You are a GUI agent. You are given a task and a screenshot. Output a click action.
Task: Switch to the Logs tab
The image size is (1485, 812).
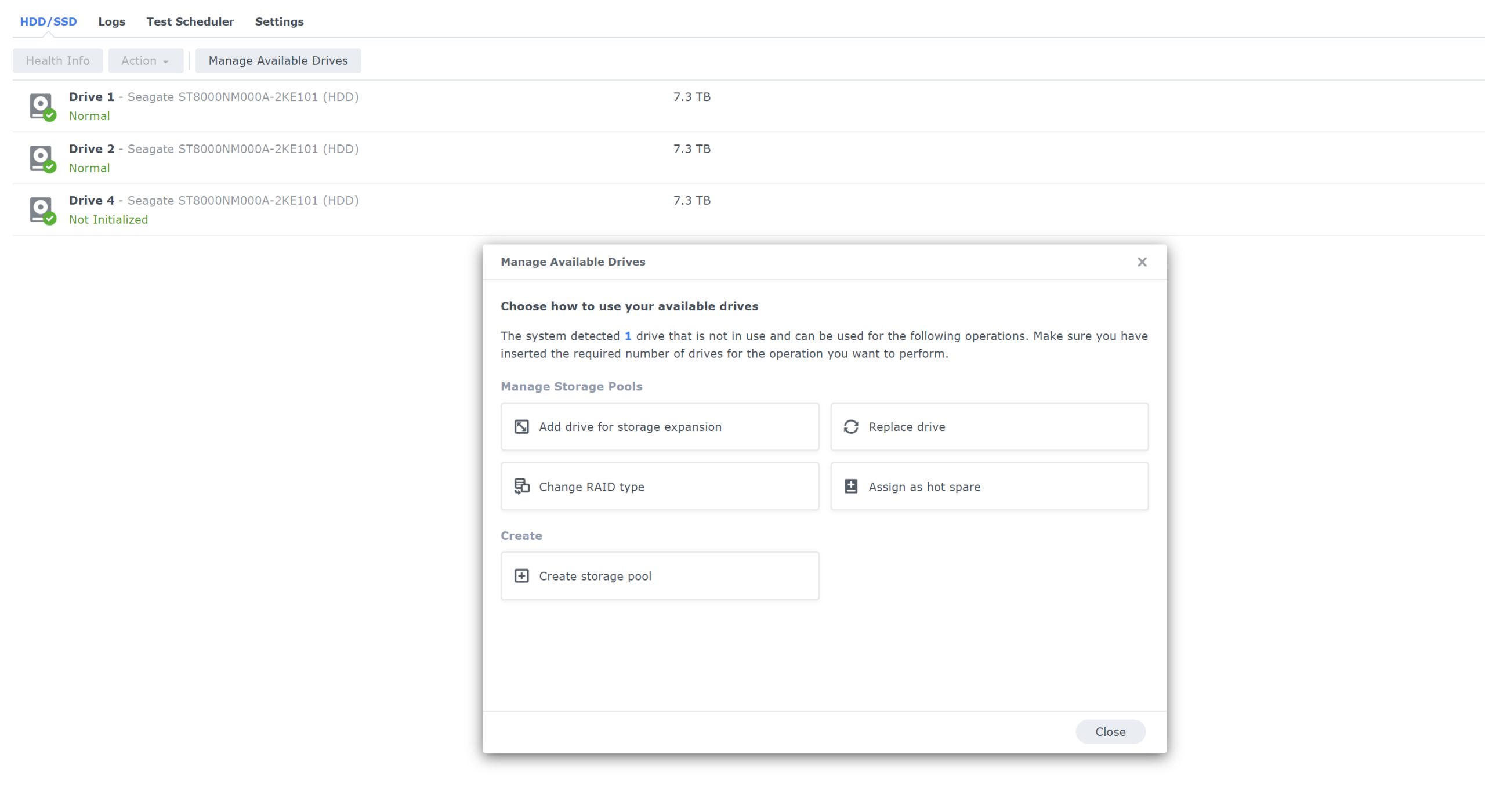pos(111,21)
